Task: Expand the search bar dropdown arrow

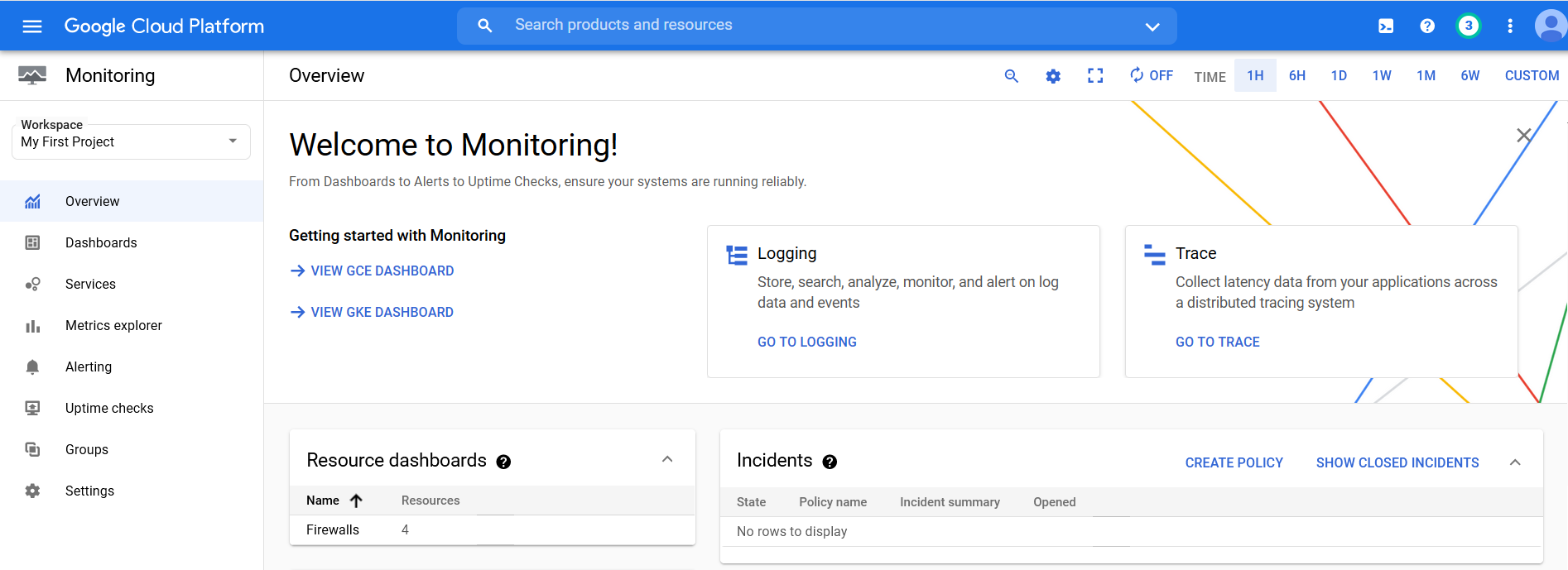Action: [x=1152, y=26]
